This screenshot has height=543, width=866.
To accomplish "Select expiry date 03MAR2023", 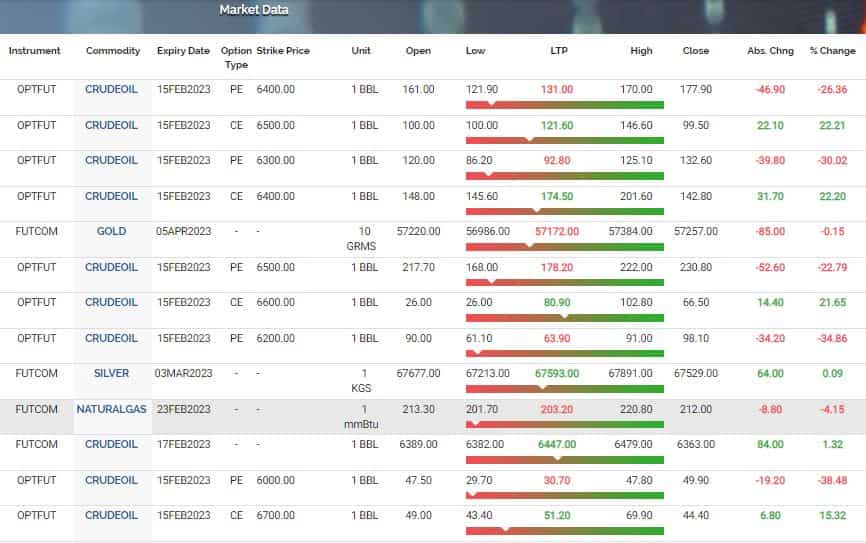I will [x=183, y=373].
